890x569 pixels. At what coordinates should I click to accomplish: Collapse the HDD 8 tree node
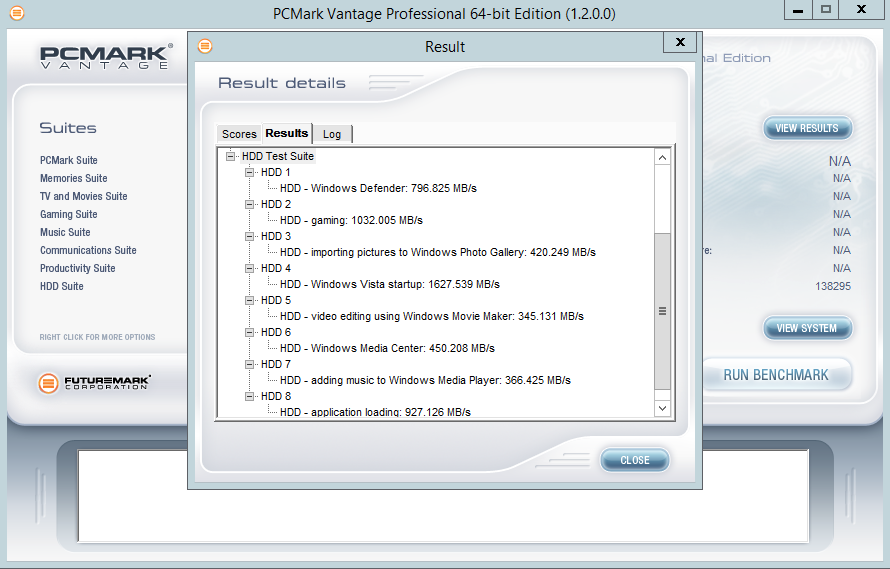(x=249, y=396)
